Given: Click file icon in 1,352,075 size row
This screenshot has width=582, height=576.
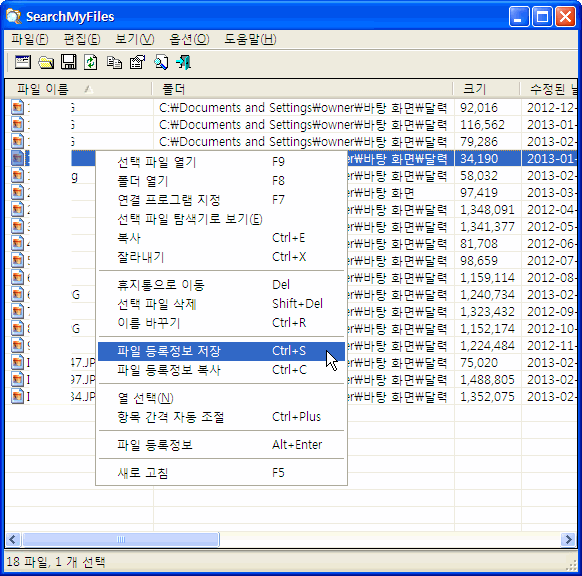Looking at the screenshot, I should click(17, 397).
